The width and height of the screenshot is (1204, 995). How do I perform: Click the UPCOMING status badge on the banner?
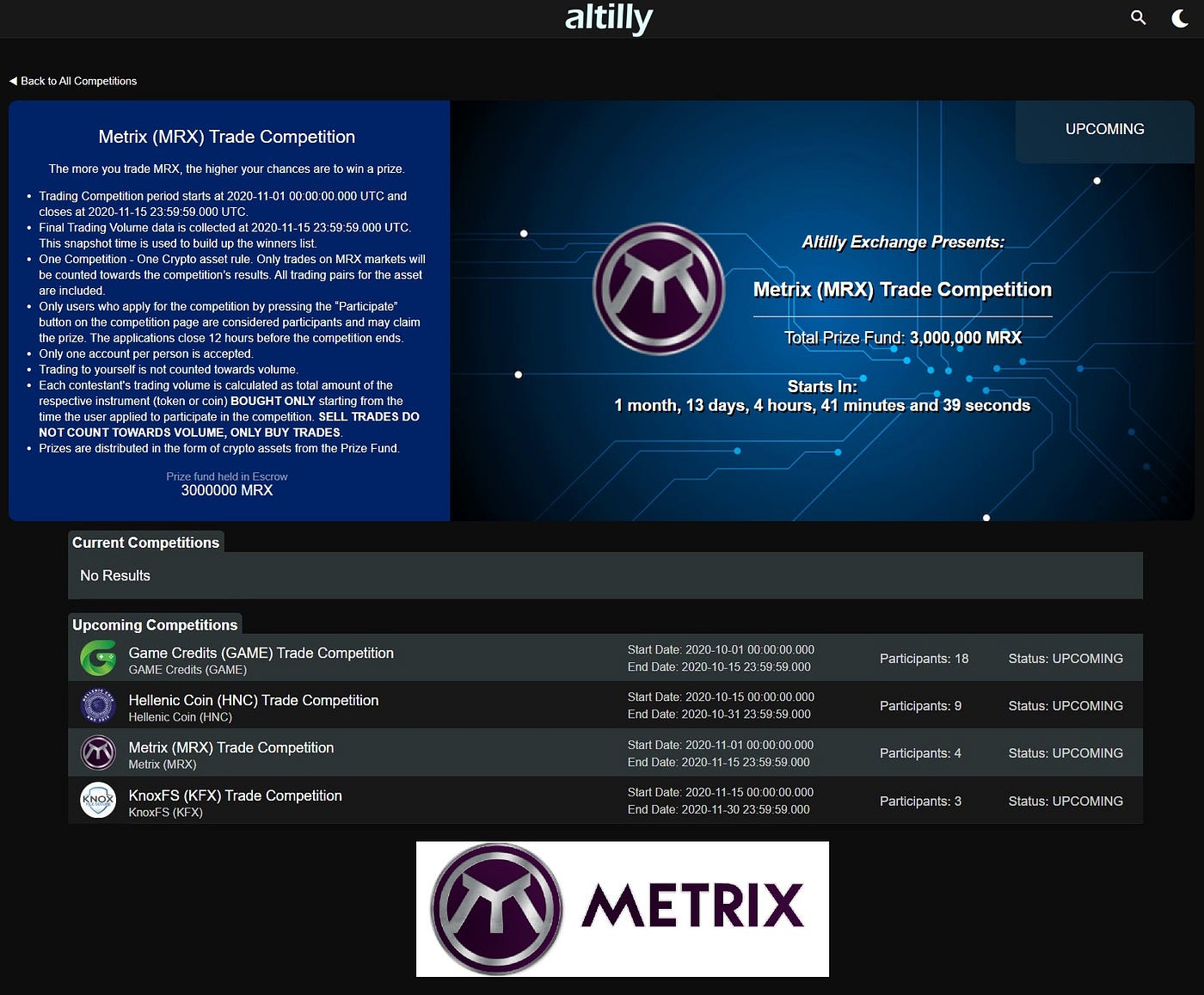point(1104,130)
